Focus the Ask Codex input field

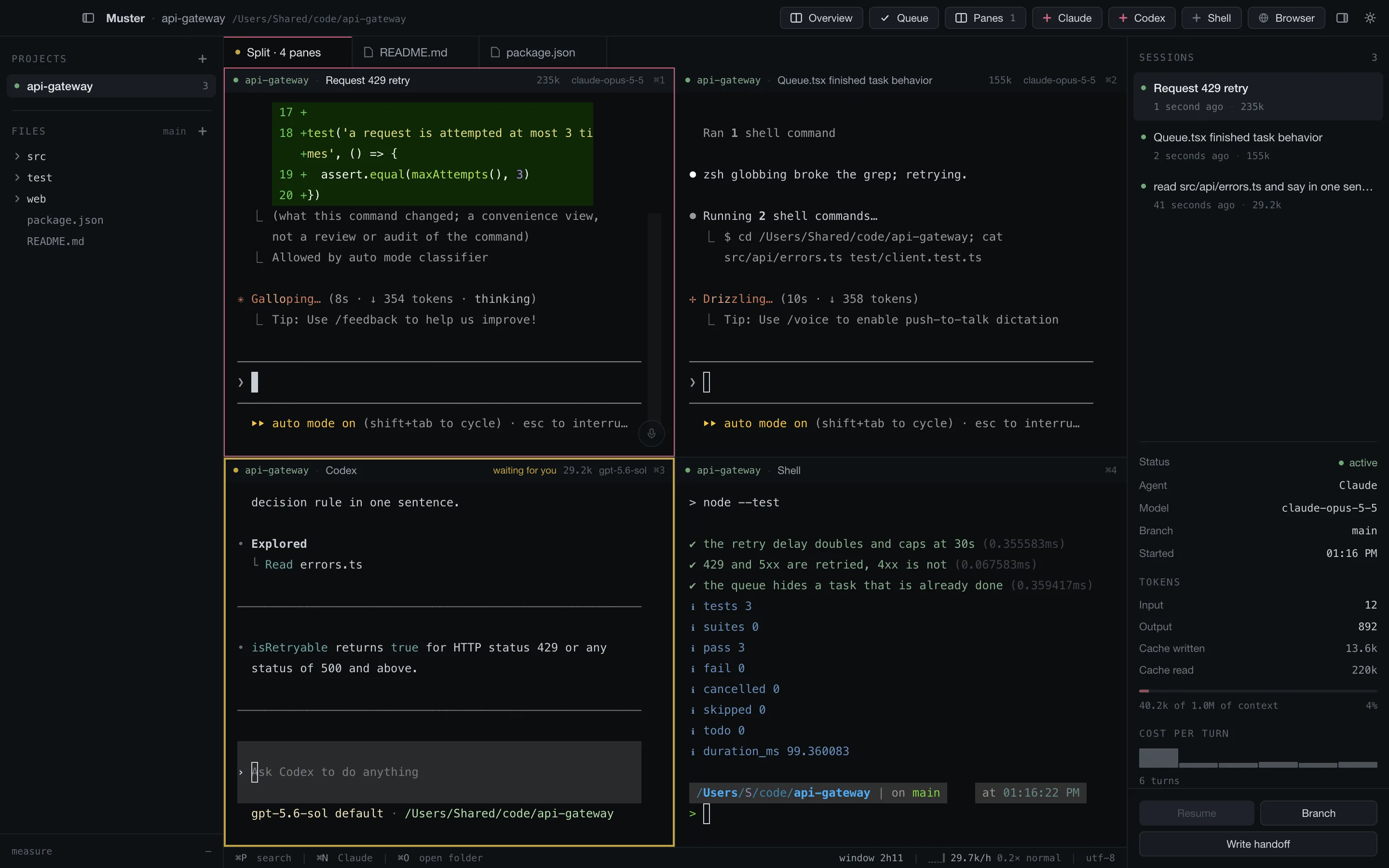439,772
